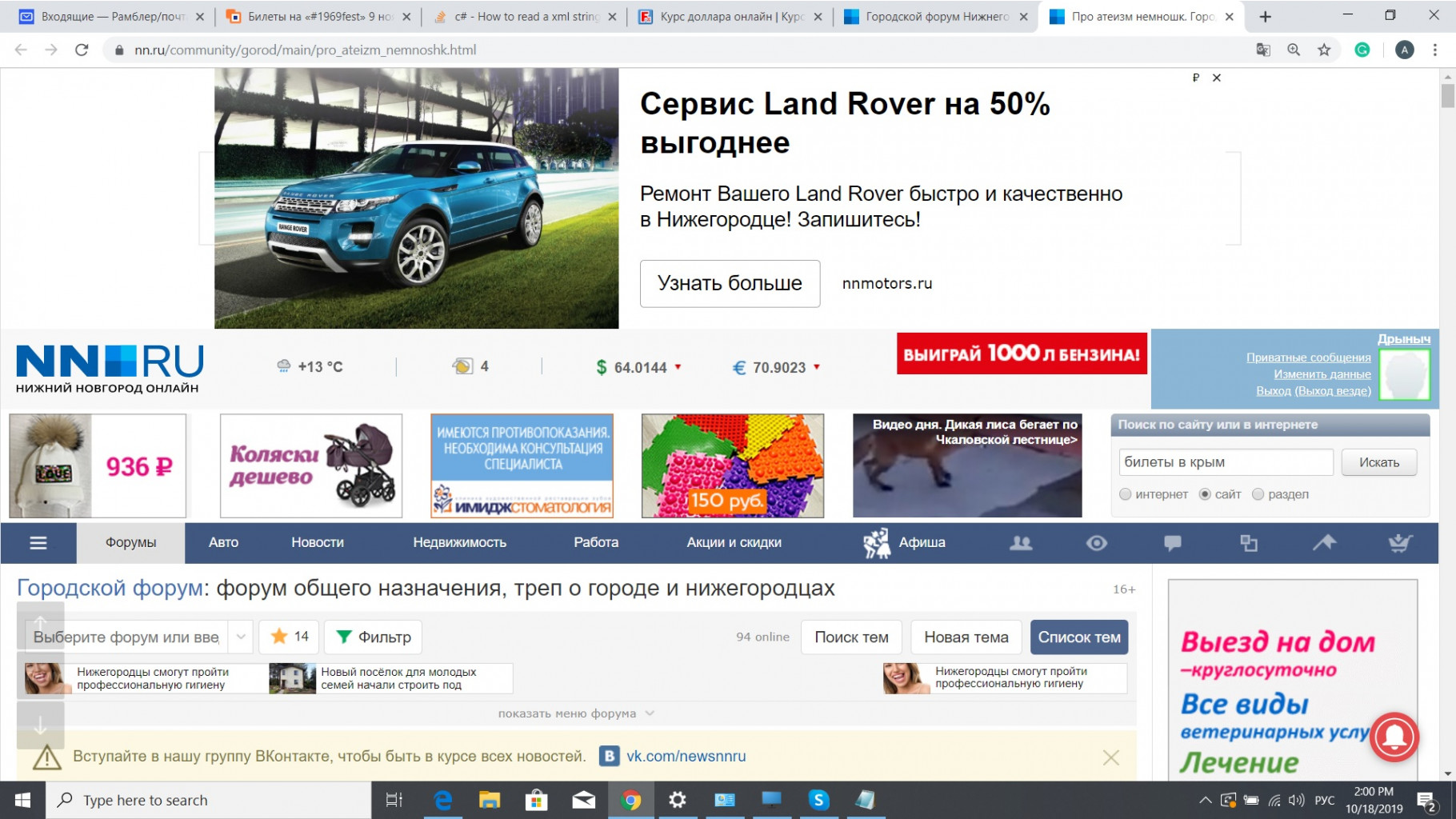
Task: Open the Афиша section
Action: point(905,543)
